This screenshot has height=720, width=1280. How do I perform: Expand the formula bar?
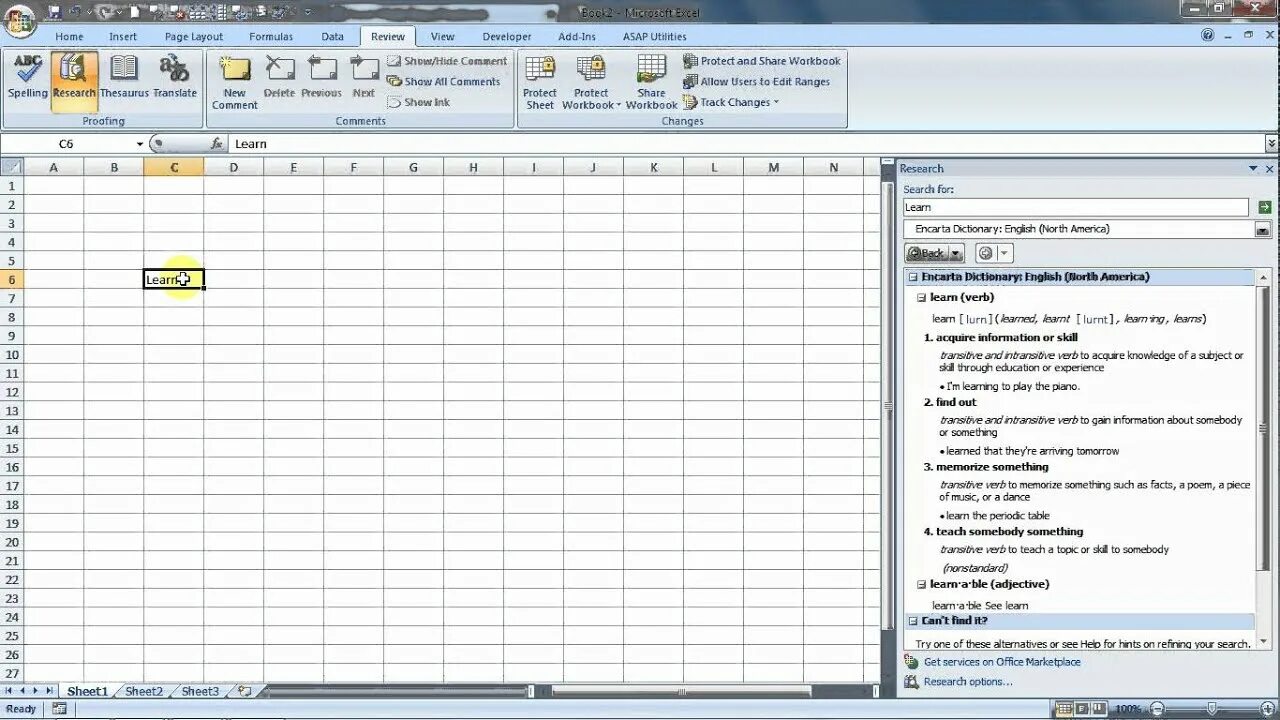tap(1271, 144)
